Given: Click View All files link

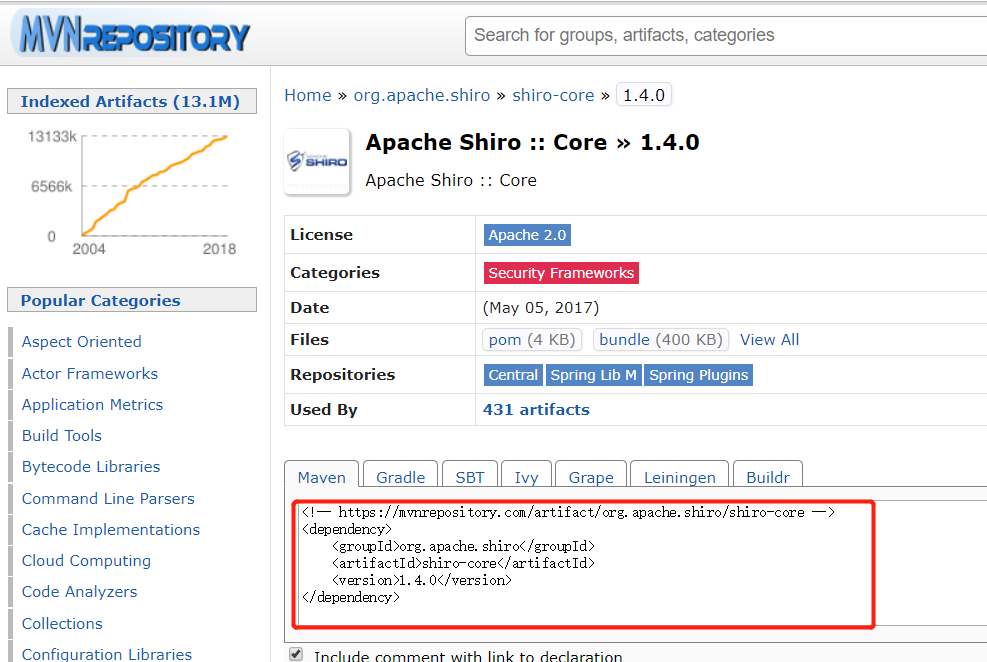Looking at the screenshot, I should coord(769,340).
